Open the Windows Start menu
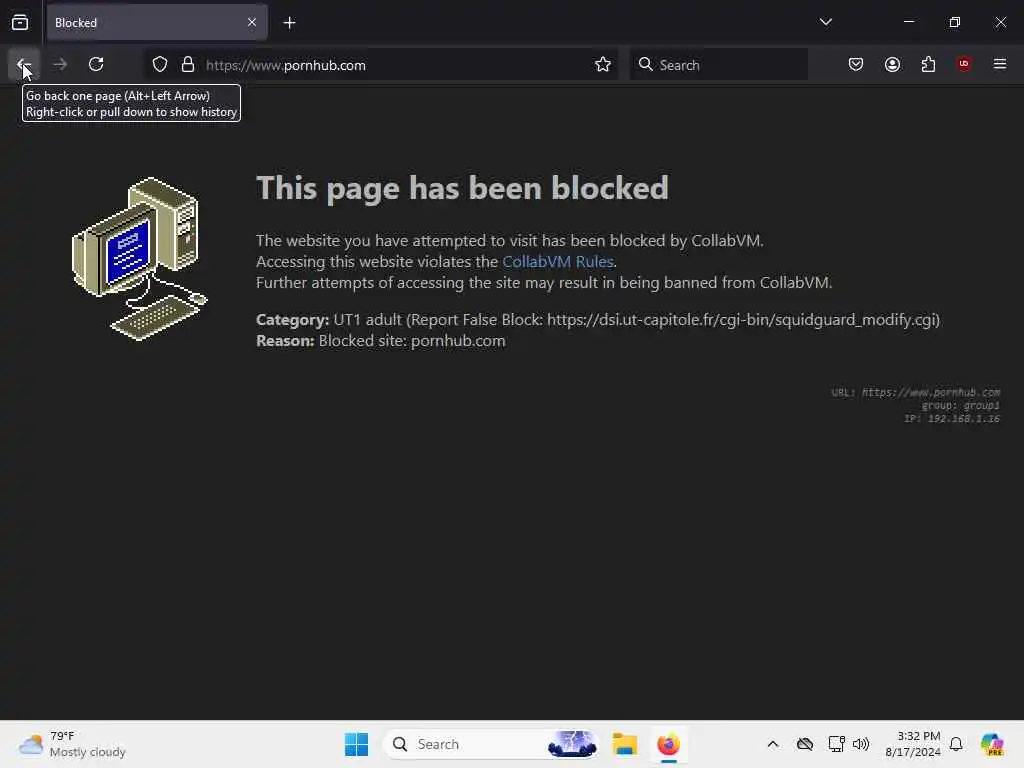This screenshot has height=768, width=1024. coord(357,744)
